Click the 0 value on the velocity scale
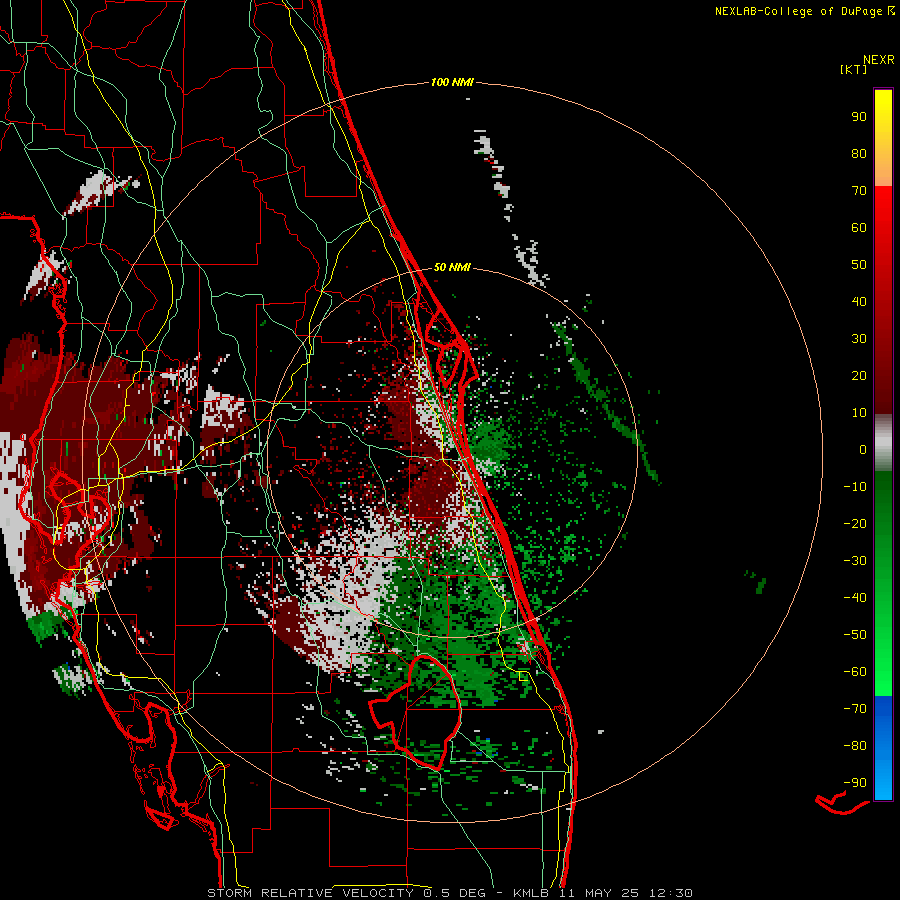Image resolution: width=900 pixels, height=900 pixels. pyautogui.click(x=863, y=449)
